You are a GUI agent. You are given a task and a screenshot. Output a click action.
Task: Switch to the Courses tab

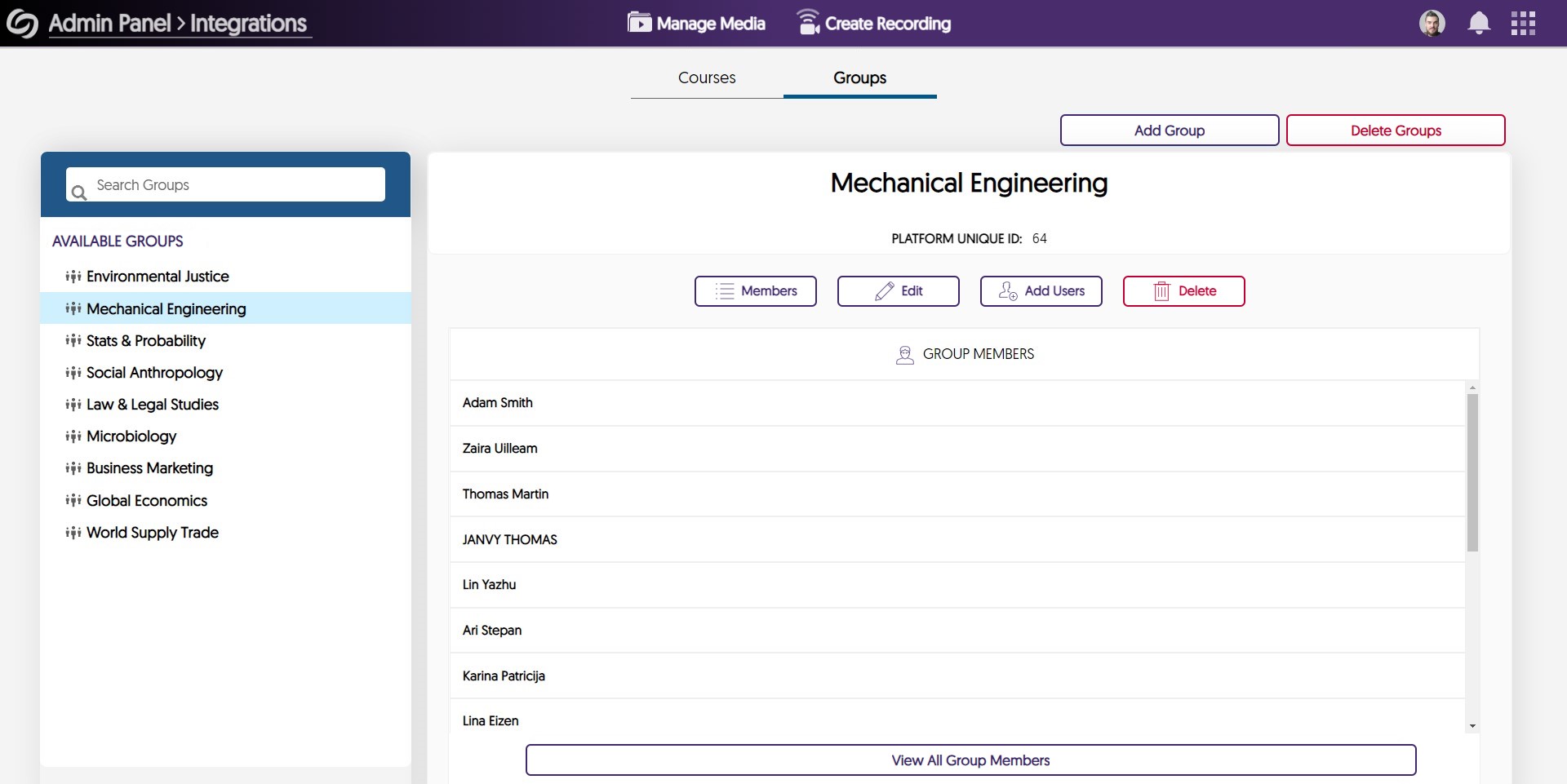click(707, 78)
